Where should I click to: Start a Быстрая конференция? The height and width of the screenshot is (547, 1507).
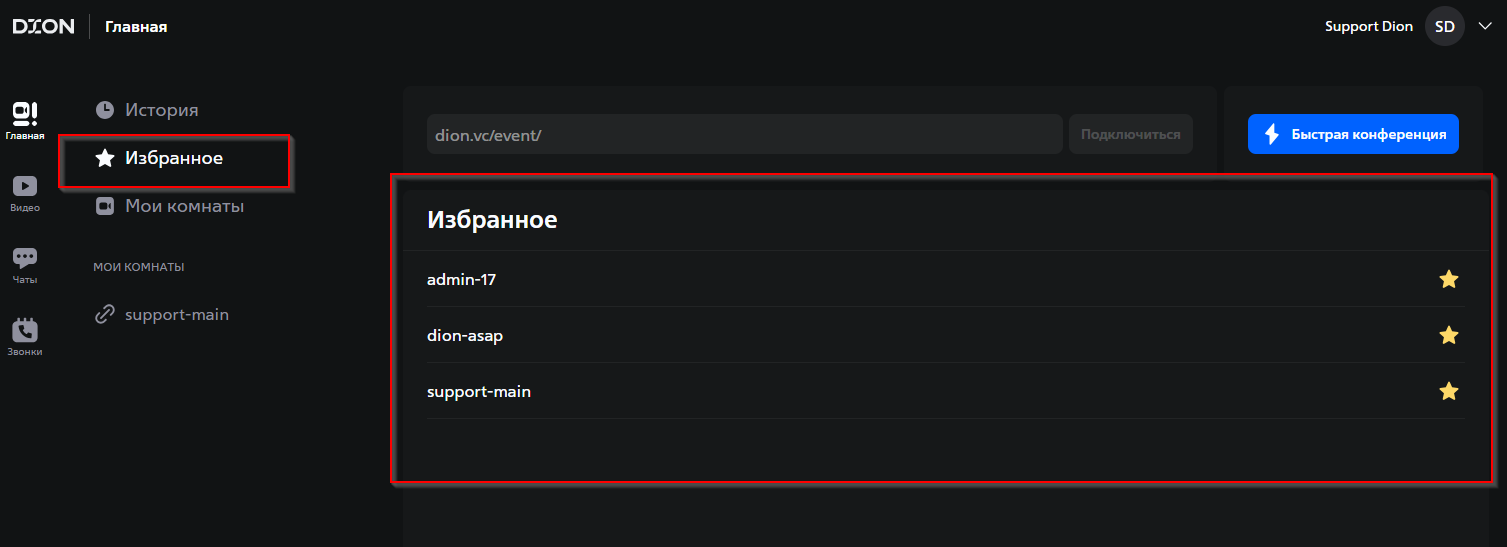pyautogui.click(x=1353, y=134)
